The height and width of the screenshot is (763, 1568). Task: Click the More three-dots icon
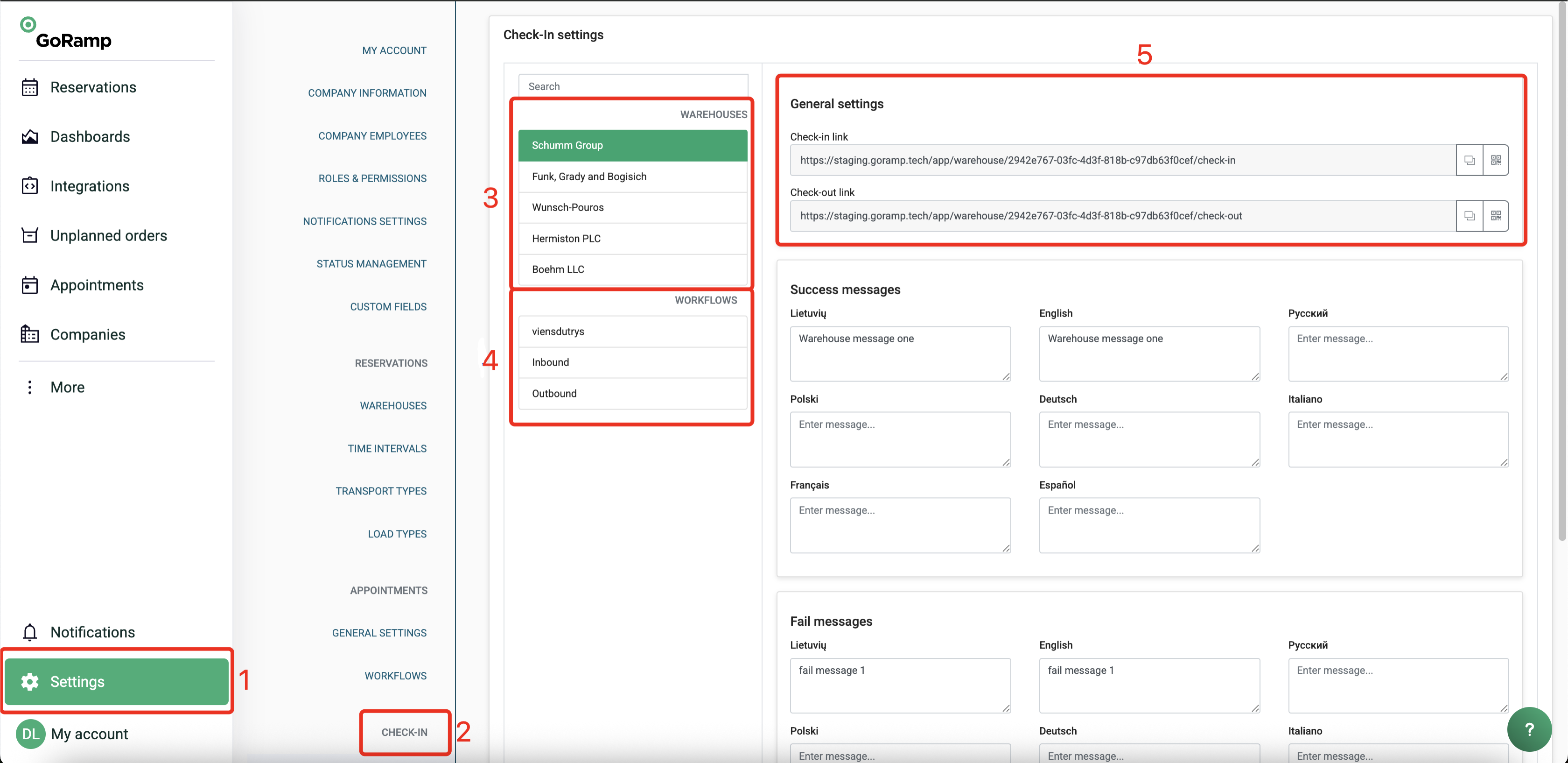[x=29, y=387]
